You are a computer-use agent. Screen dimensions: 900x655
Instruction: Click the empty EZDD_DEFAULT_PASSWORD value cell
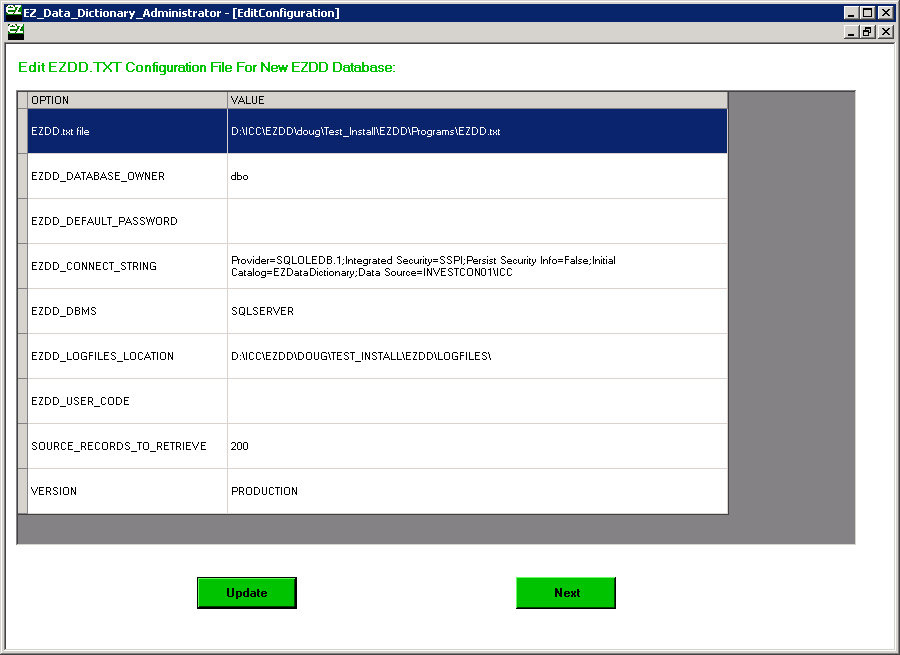click(477, 221)
